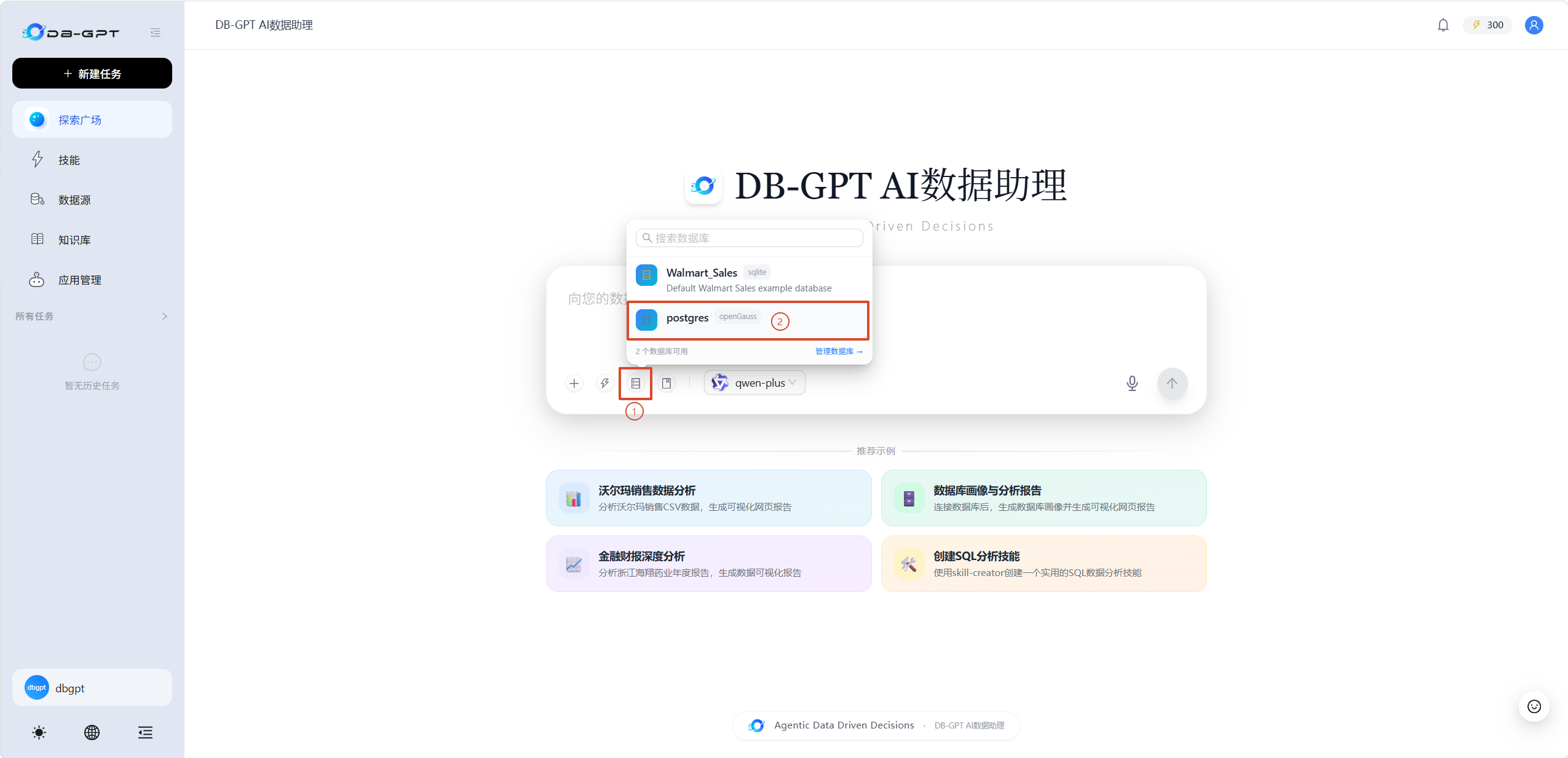Click the globe language icon
This screenshot has height=758, width=1568.
pyautogui.click(x=92, y=732)
